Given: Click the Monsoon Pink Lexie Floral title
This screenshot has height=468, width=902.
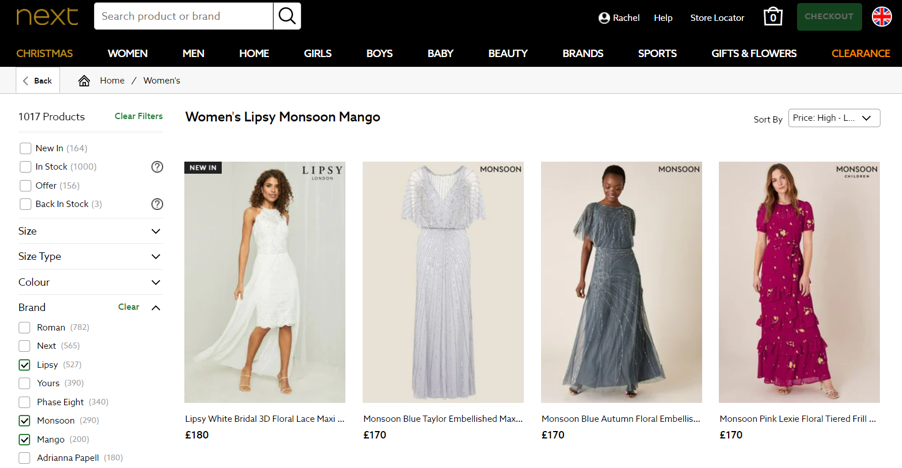Looking at the screenshot, I should point(798,419).
